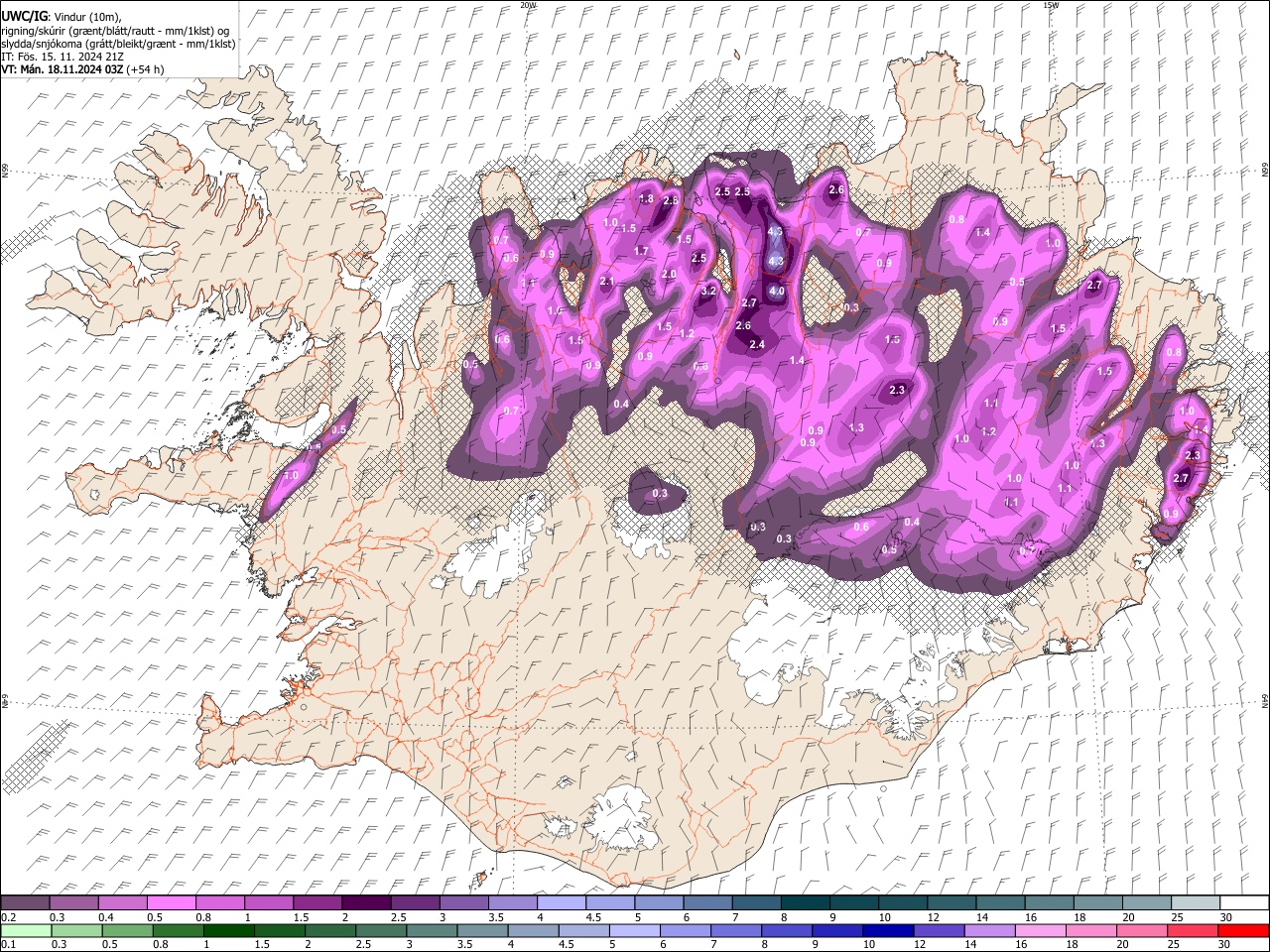Click the '20W' longitude label at top
The height and width of the screenshot is (952, 1270).
click(528, 5)
